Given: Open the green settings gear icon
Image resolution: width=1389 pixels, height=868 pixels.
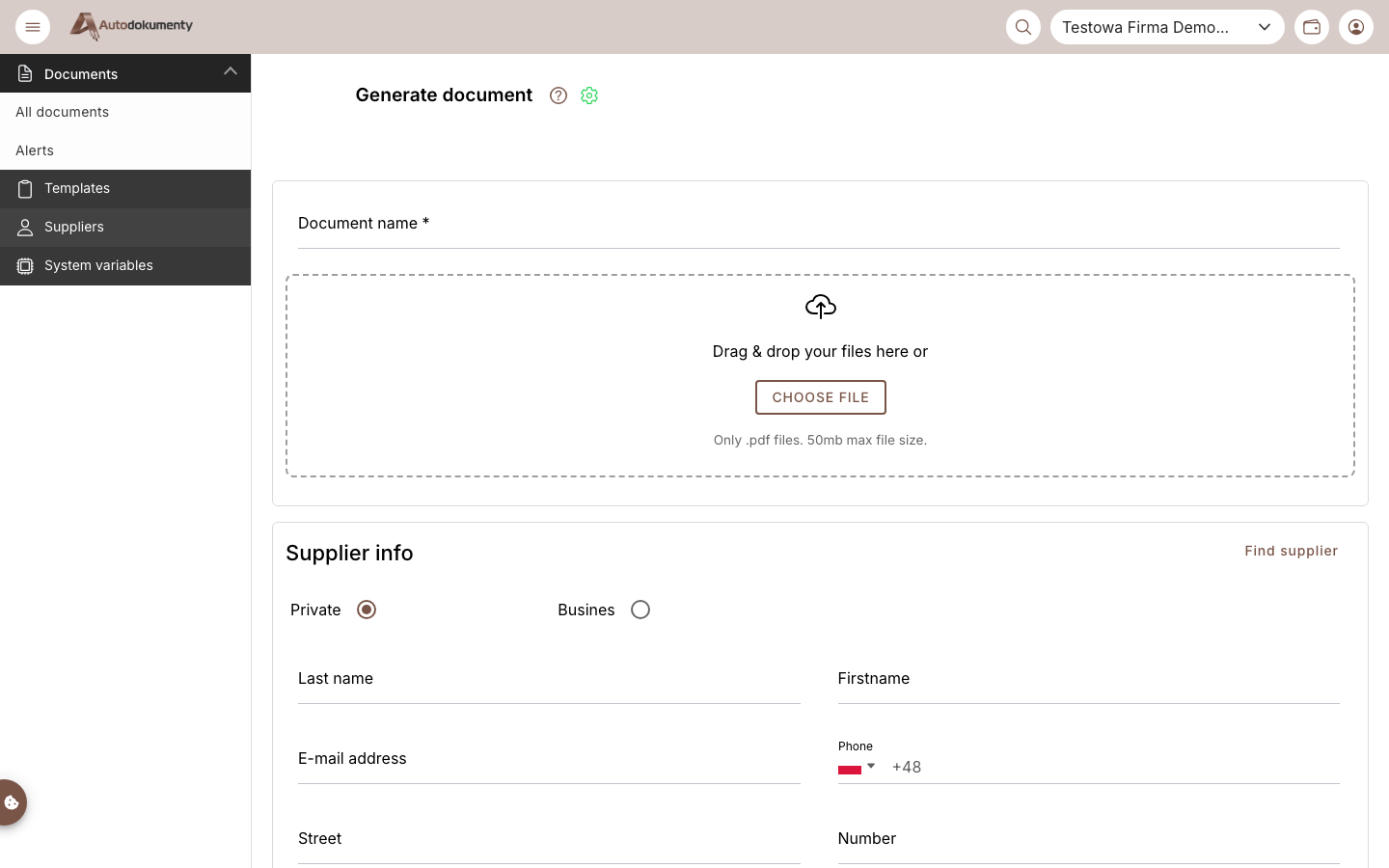Looking at the screenshot, I should (x=589, y=95).
